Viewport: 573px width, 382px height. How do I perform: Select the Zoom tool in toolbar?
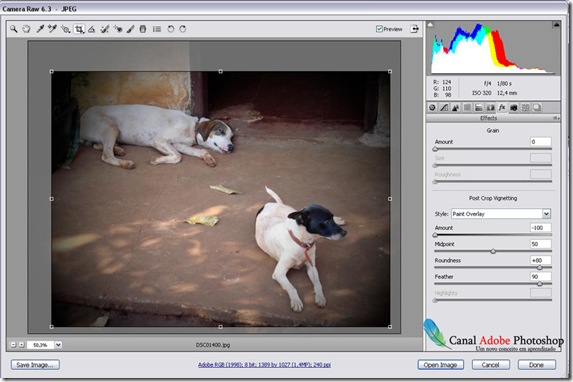[14, 29]
